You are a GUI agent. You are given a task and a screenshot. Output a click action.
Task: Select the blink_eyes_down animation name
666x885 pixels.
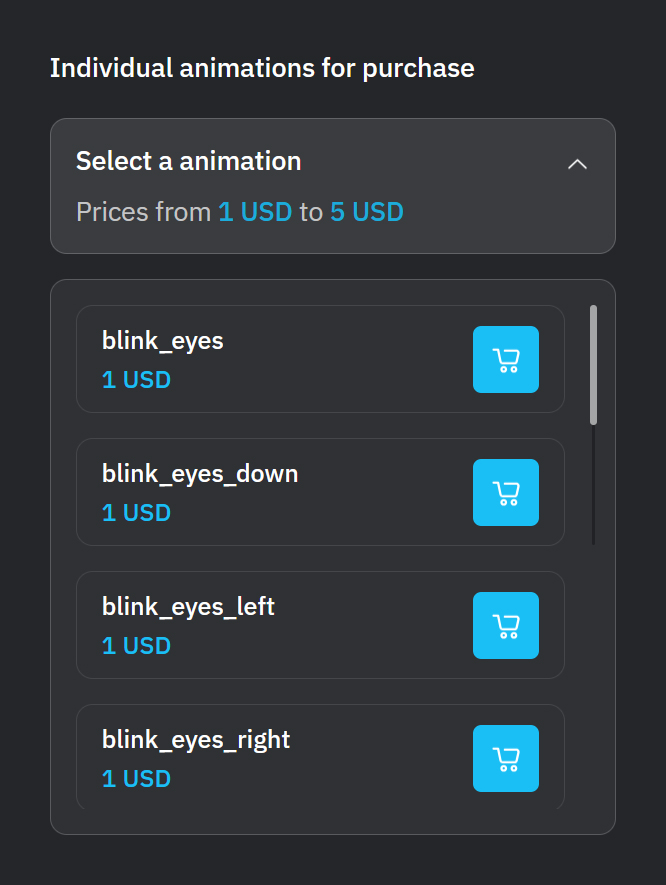(x=200, y=474)
